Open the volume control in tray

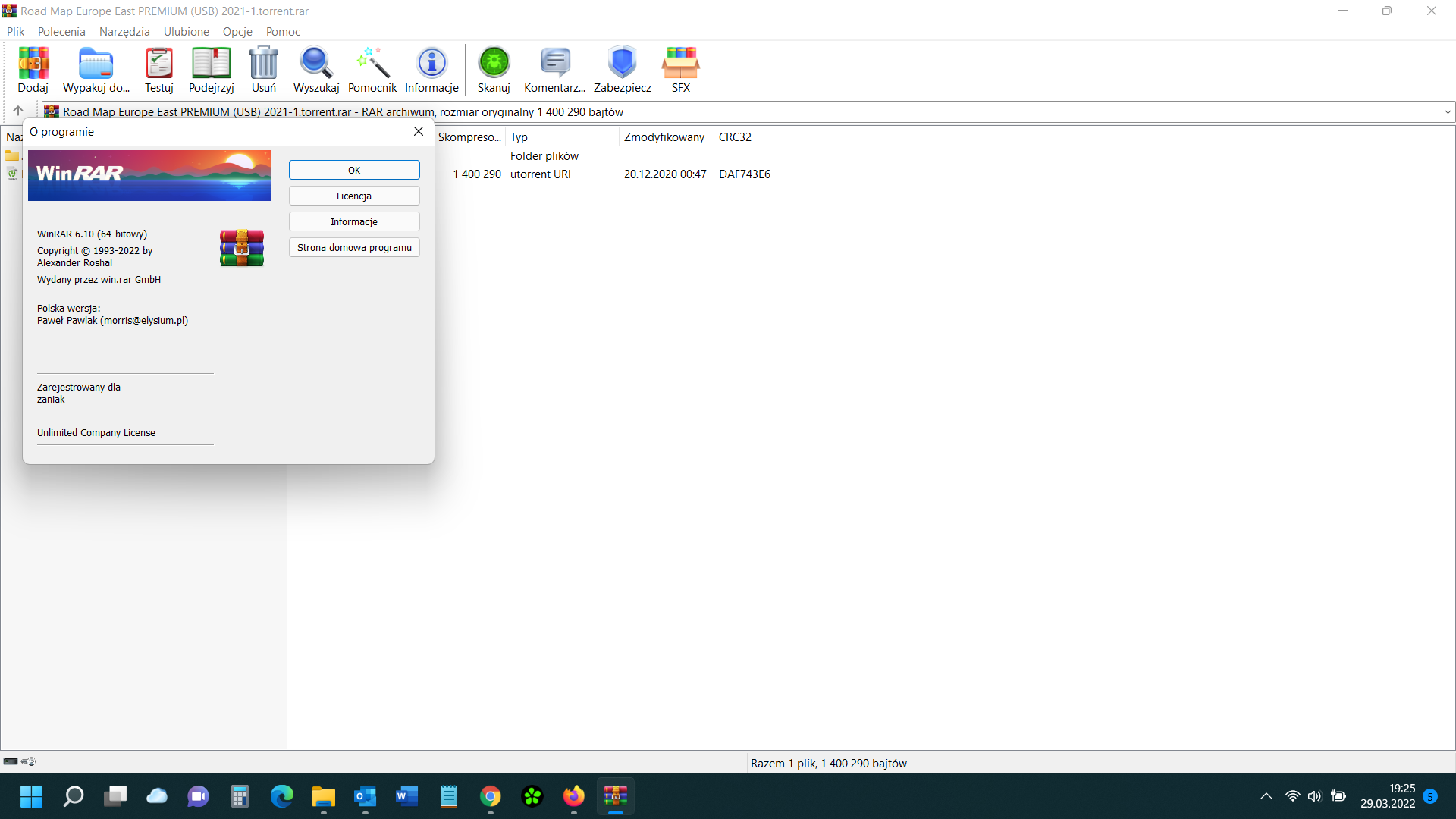(x=1315, y=796)
